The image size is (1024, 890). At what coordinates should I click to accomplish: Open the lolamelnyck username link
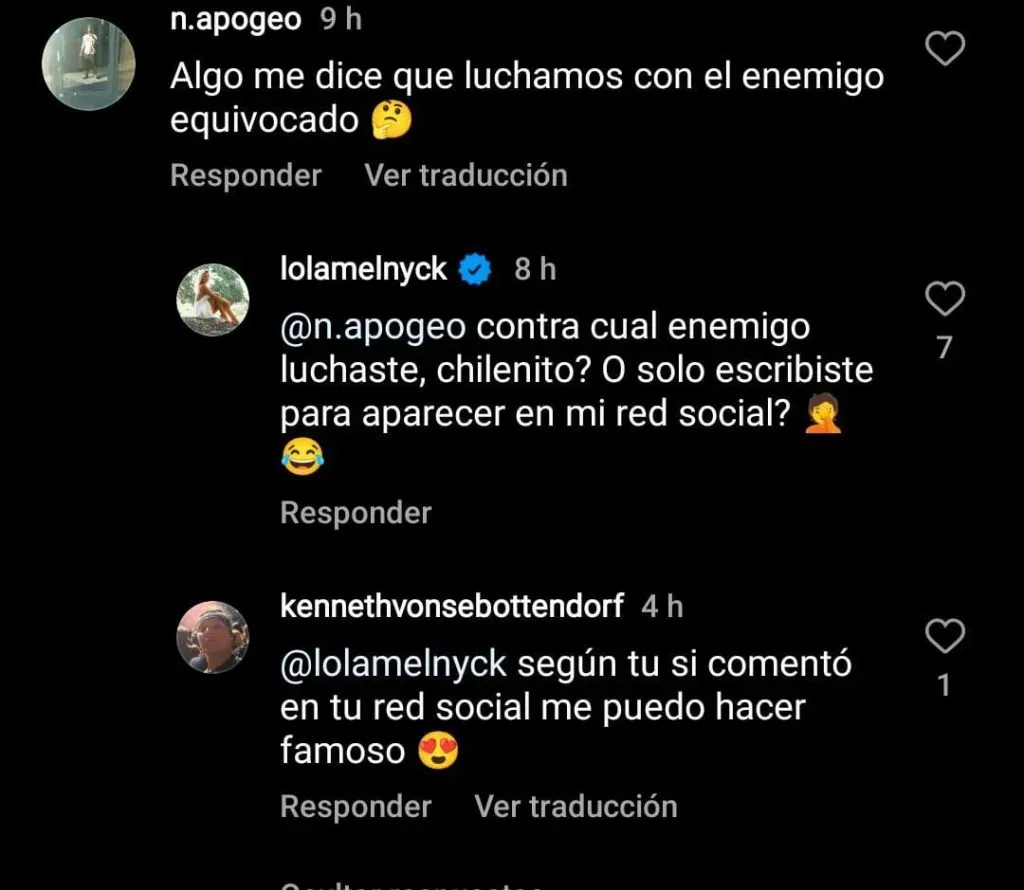(363, 269)
